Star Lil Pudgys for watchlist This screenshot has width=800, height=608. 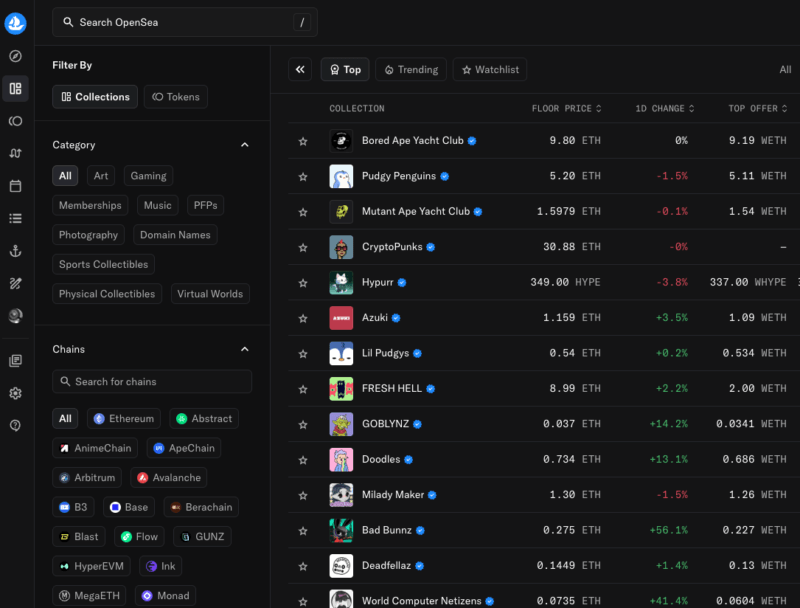303,353
